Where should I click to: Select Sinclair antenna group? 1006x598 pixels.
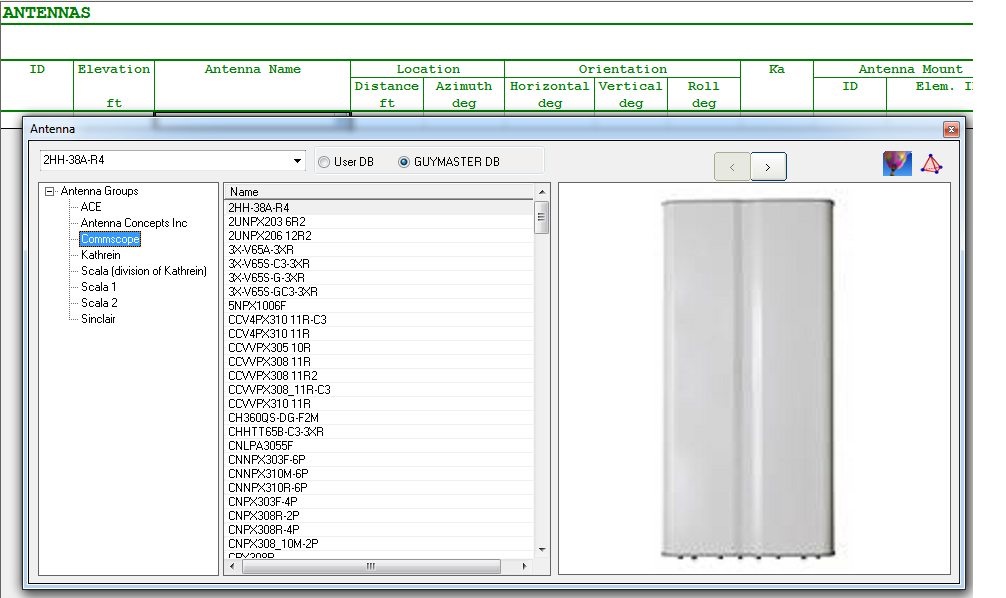[98, 319]
